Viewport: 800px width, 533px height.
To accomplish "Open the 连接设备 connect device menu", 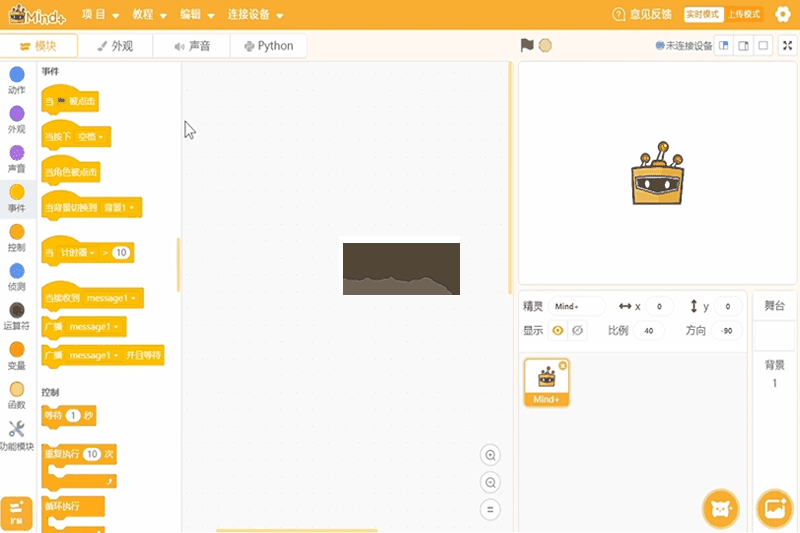I will 255,15.
